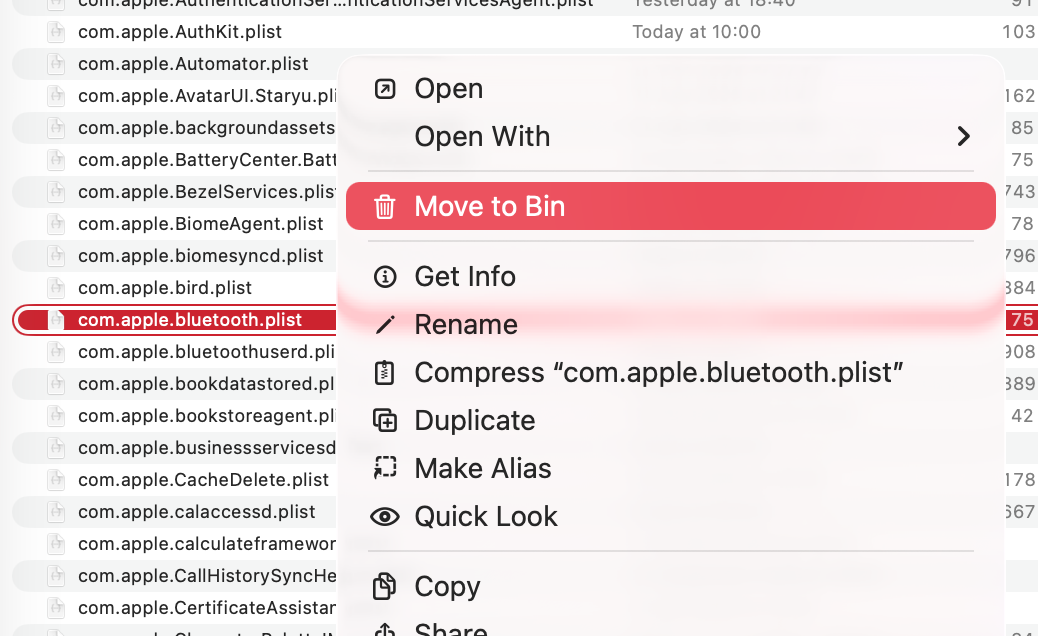Select file com.apple.BiomeAgent.plist
Viewport: 1038px width, 636px height.
[x=201, y=224]
